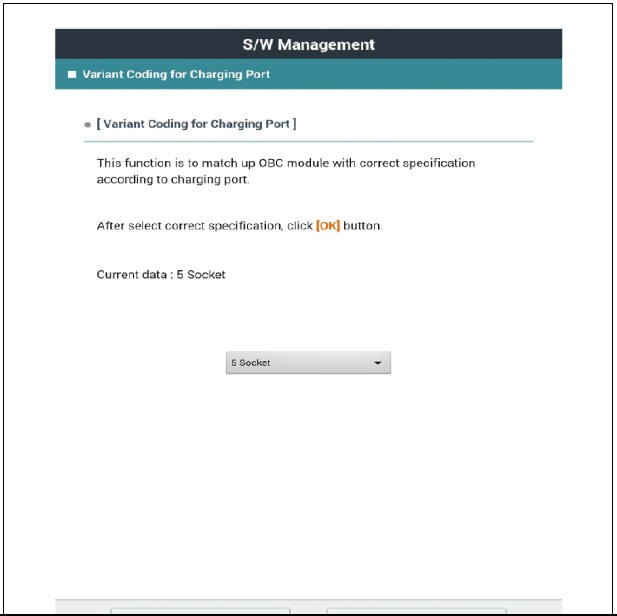Click the white square icon before Variant Coding

tap(72, 74)
